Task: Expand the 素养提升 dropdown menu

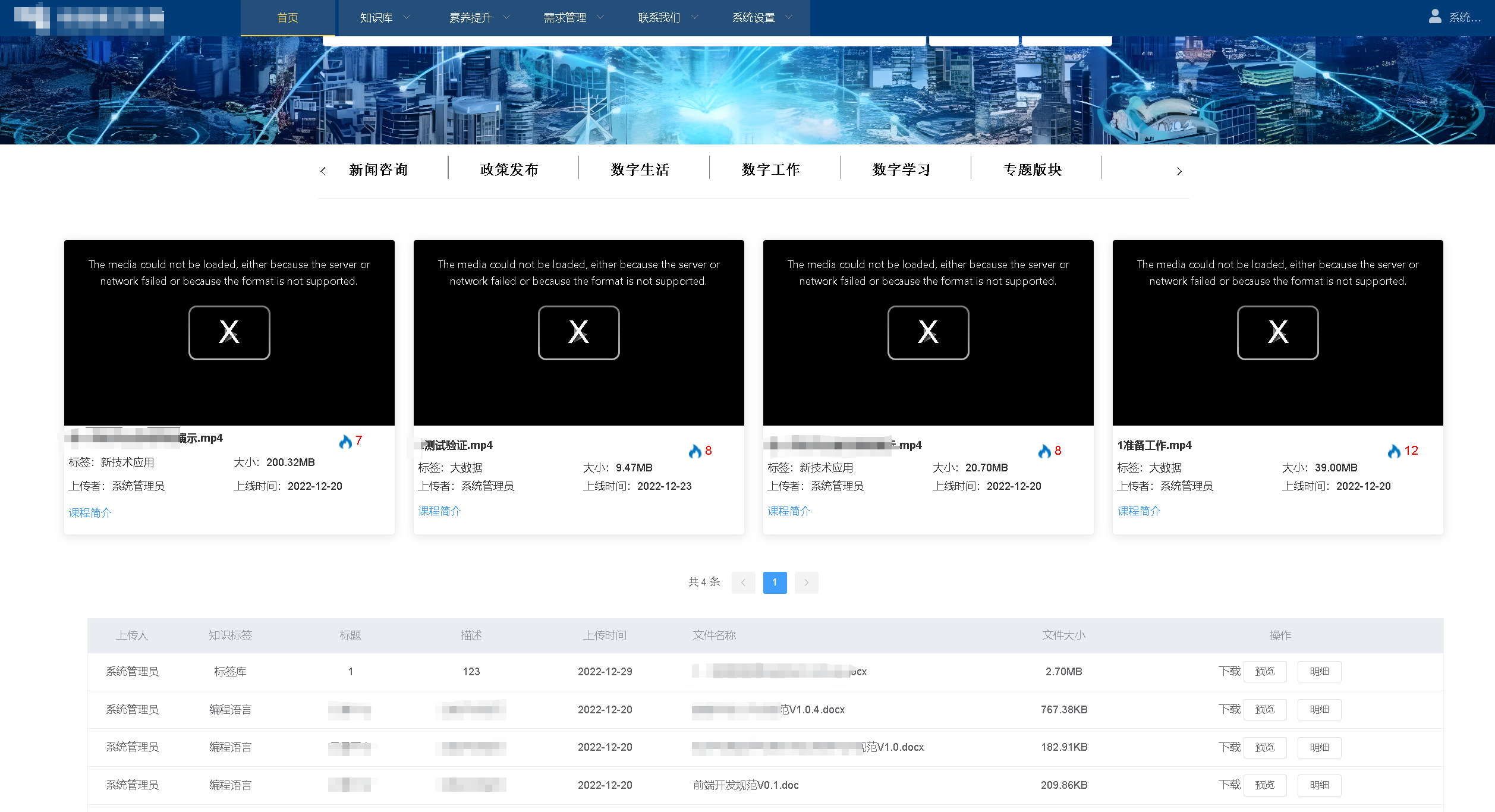Action: [479, 18]
